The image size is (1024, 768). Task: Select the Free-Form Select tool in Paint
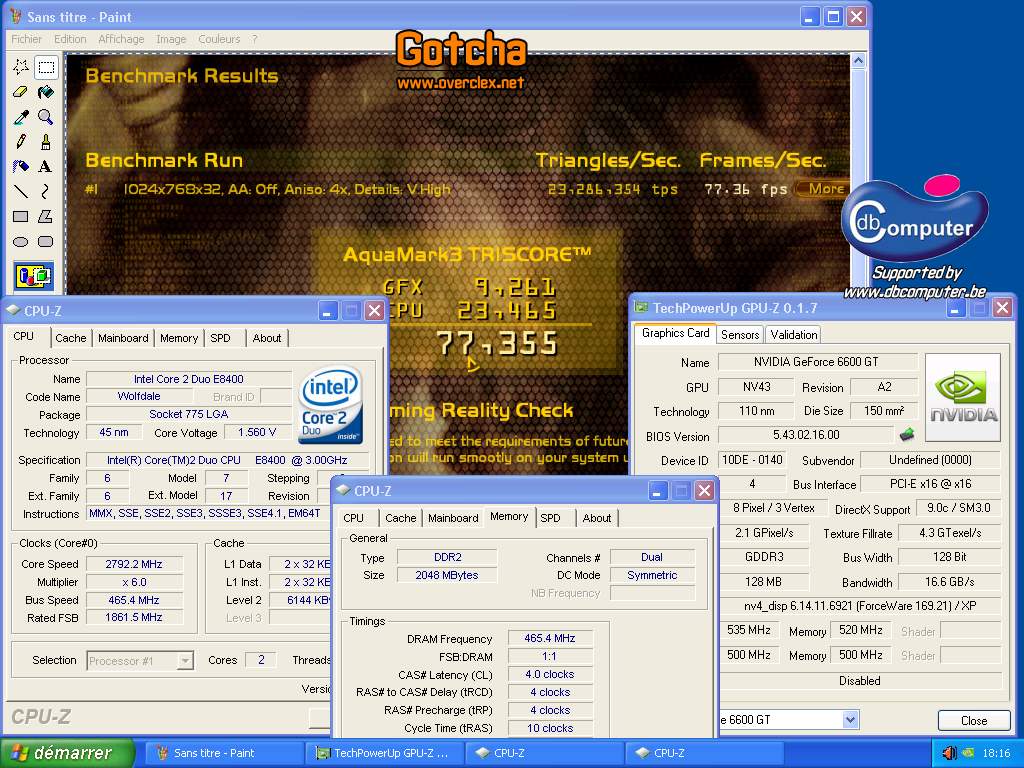coord(21,67)
